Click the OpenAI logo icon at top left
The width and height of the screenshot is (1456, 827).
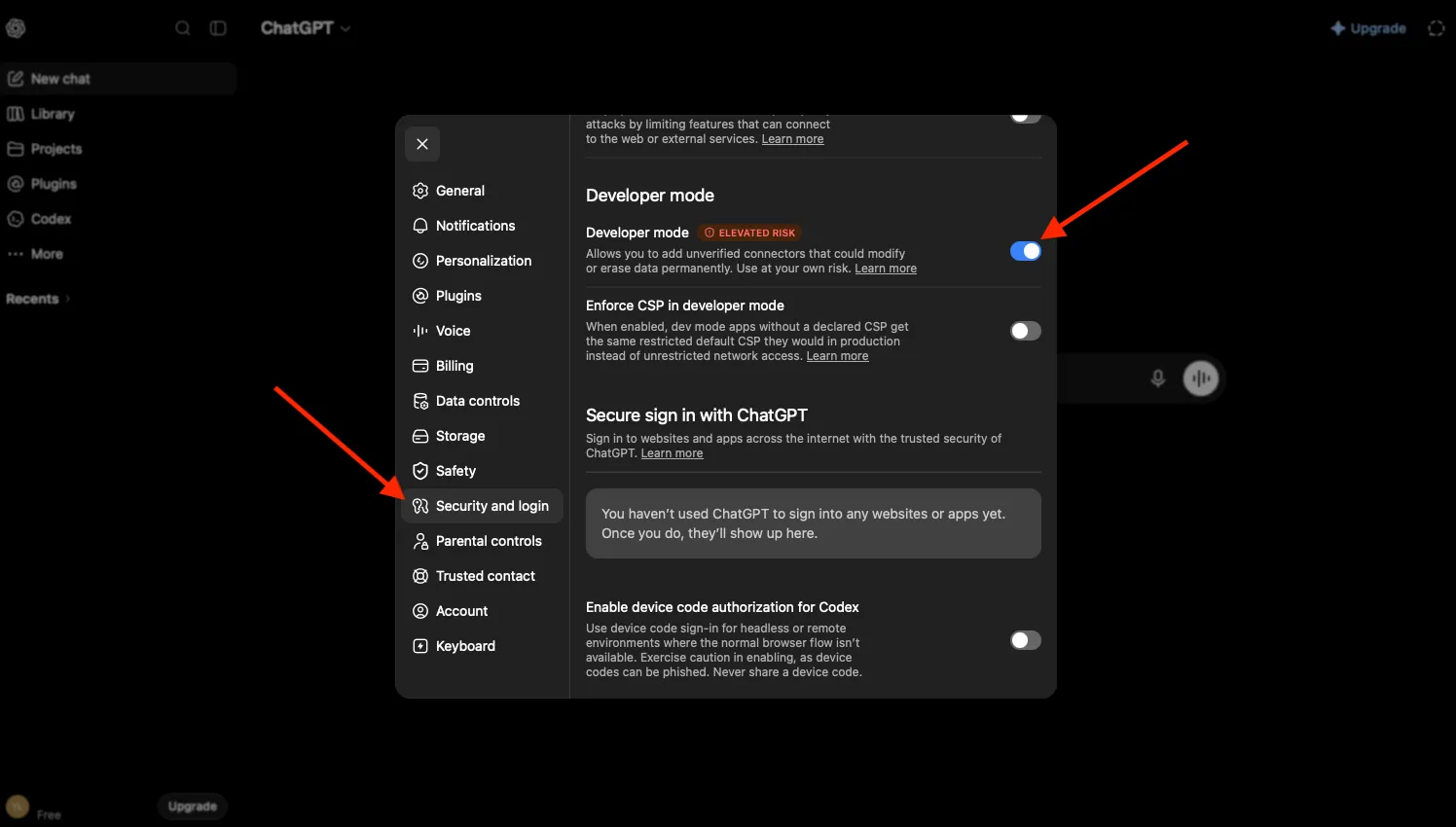point(16,28)
